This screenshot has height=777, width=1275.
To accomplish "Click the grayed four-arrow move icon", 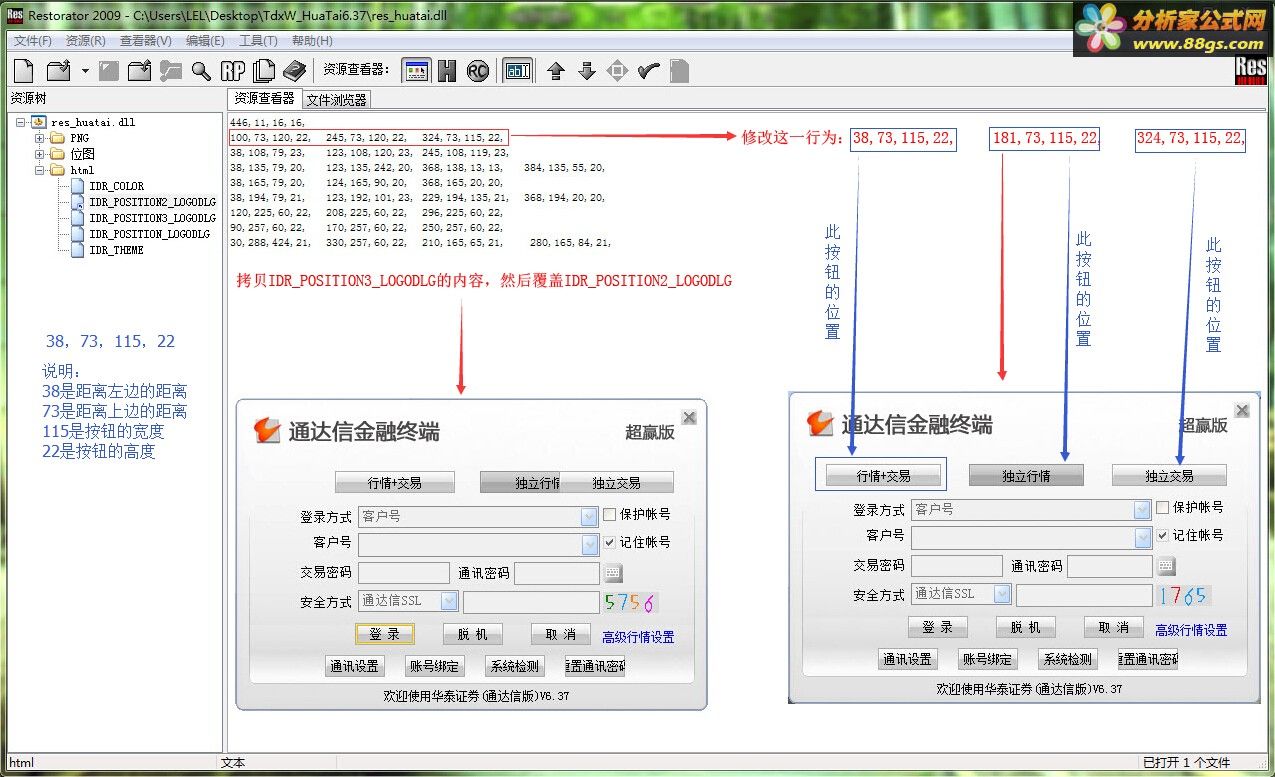I will point(618,71).
